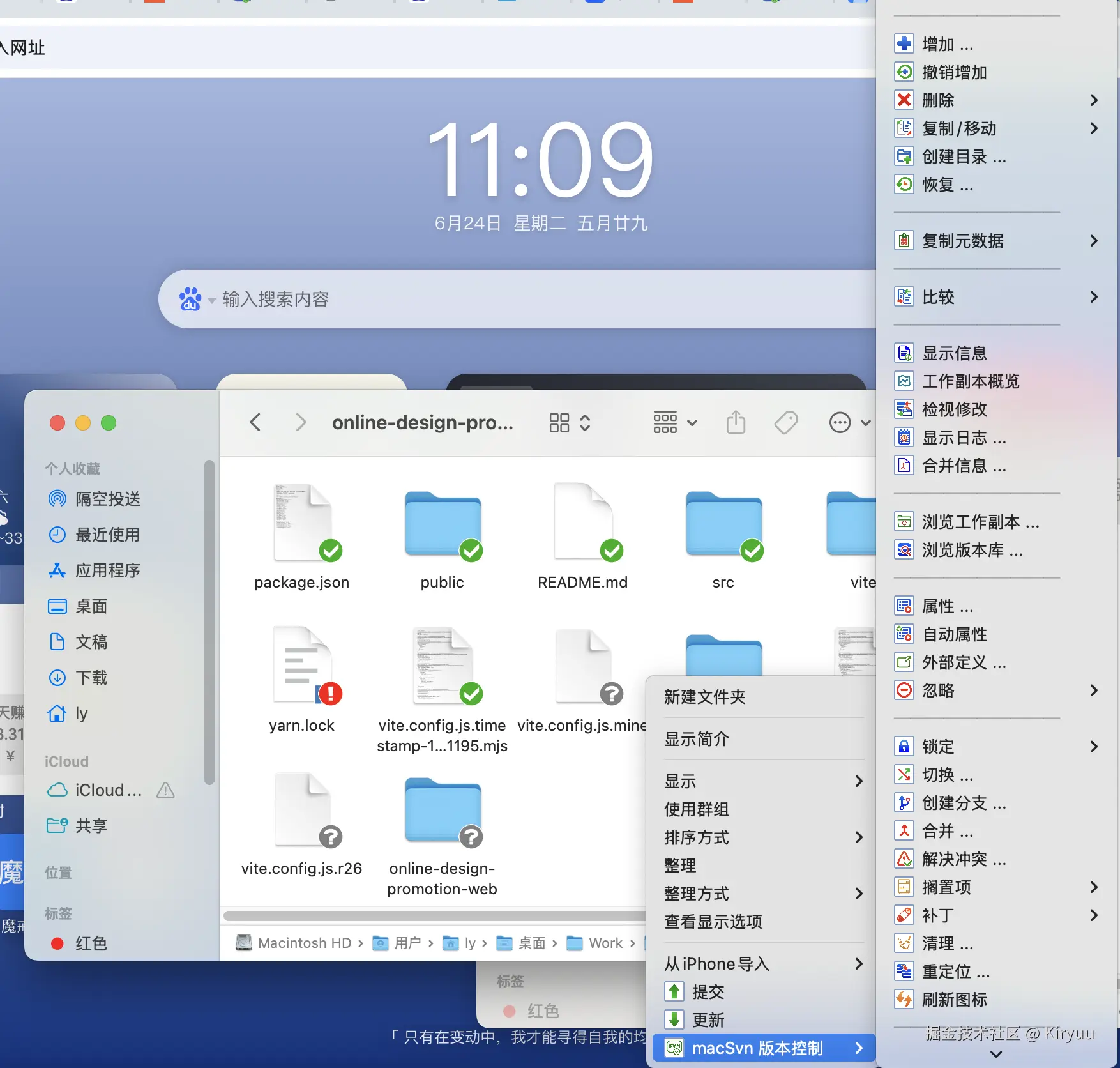Viewport: 1120px width, 1068px height.
Task: Open Working Copy Overview (工作副本概览) icon
Action: [904, 381]
